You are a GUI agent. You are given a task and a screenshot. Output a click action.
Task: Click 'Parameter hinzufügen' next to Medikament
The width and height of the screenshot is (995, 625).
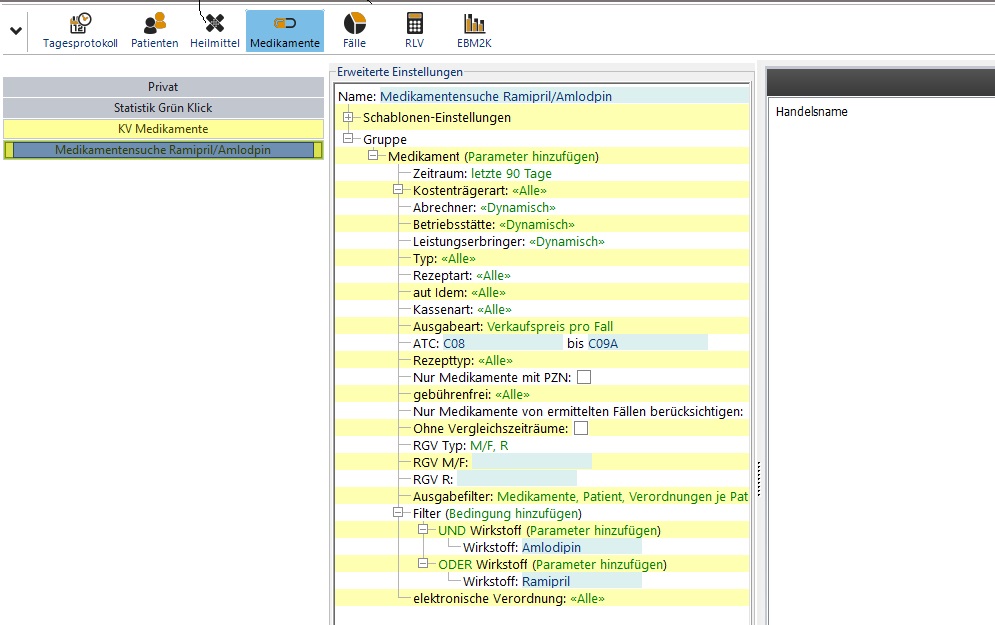pyautogui.click(x=531, y=157)
